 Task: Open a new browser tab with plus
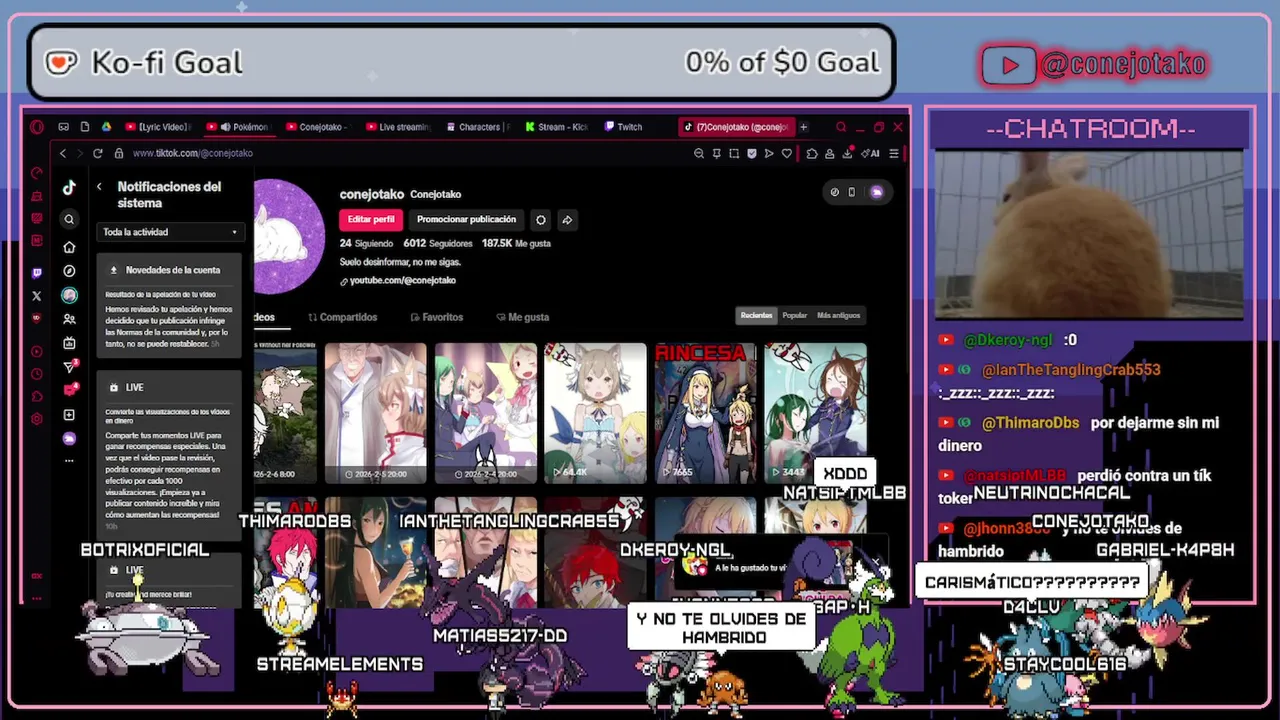coord(804,127)
